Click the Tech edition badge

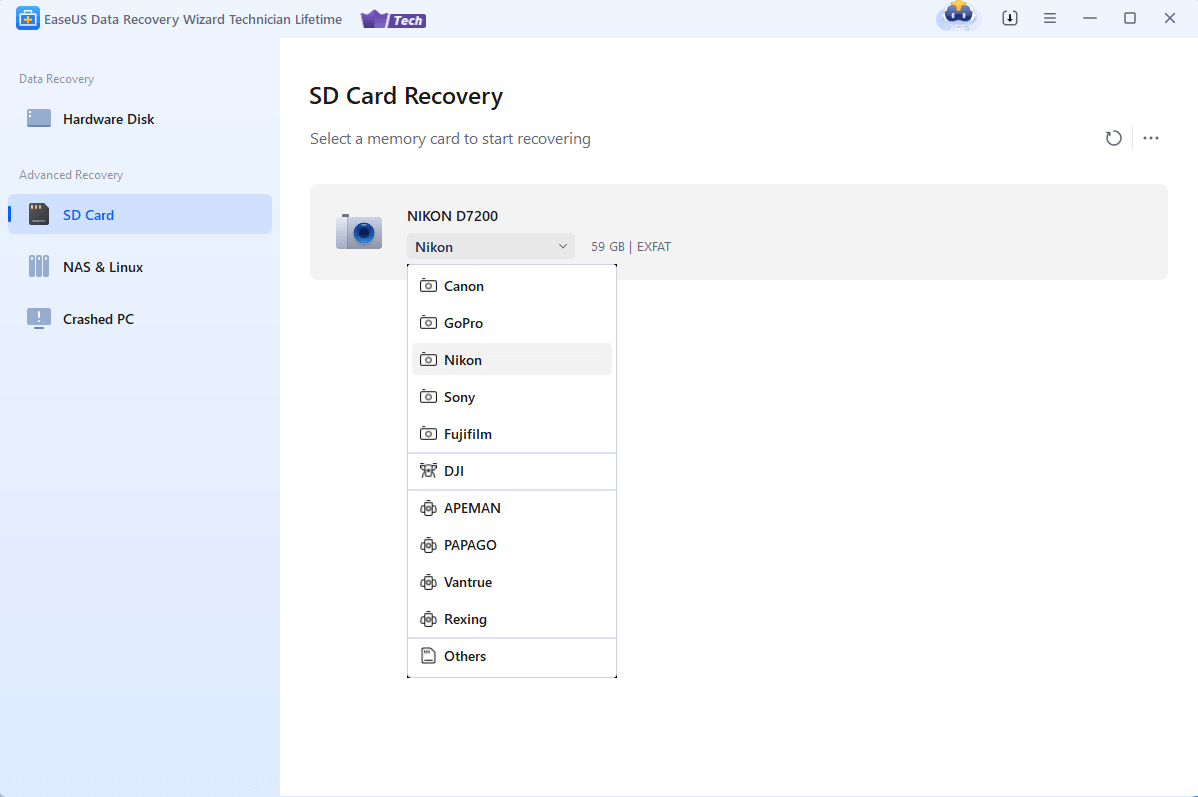click(x=392, y=19)
